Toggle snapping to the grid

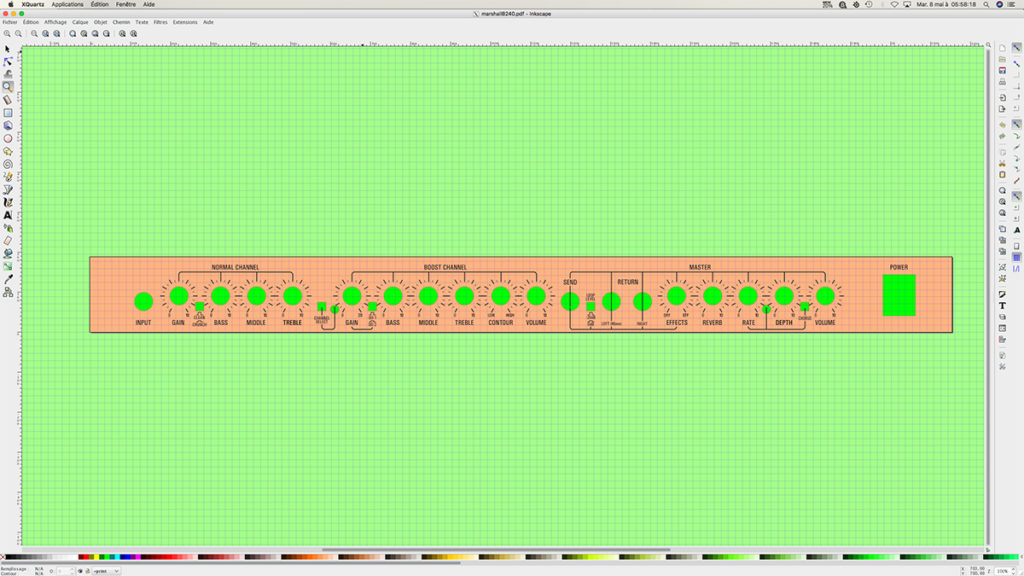pos(1017,257)
